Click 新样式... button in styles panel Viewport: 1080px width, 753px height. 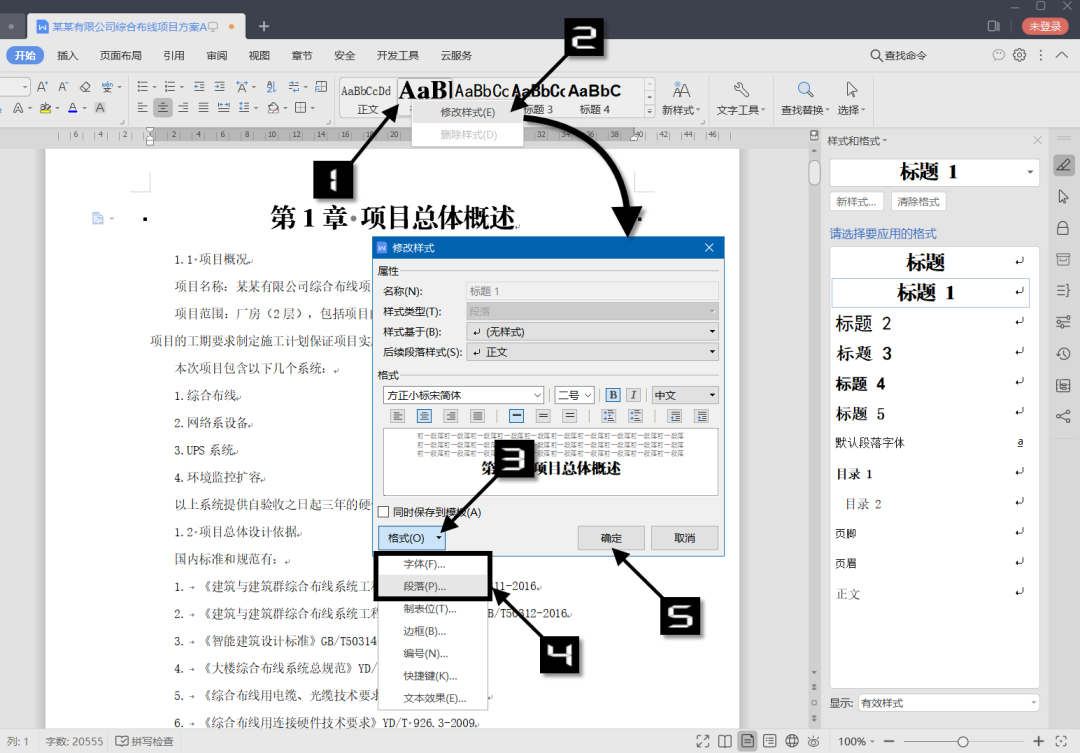point(856,202)
